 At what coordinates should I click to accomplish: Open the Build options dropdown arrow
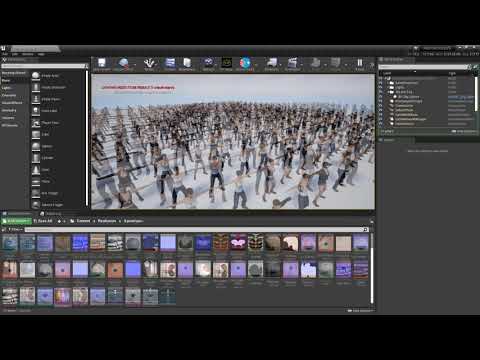point(325,64)
